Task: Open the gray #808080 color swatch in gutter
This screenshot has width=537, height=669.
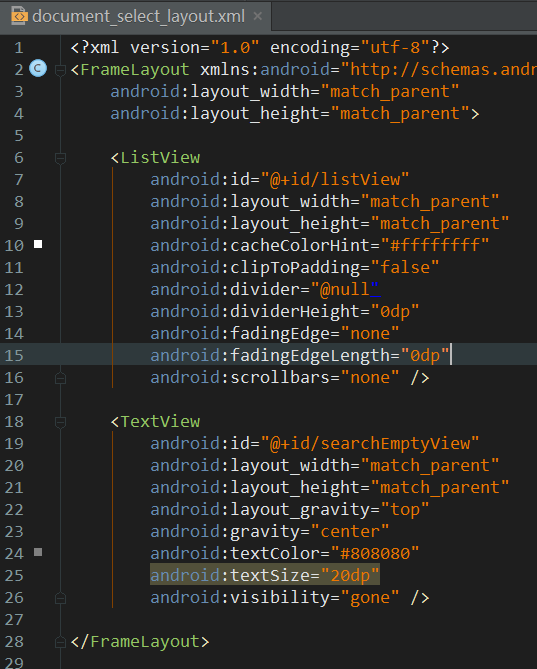Action: (38, 552)
